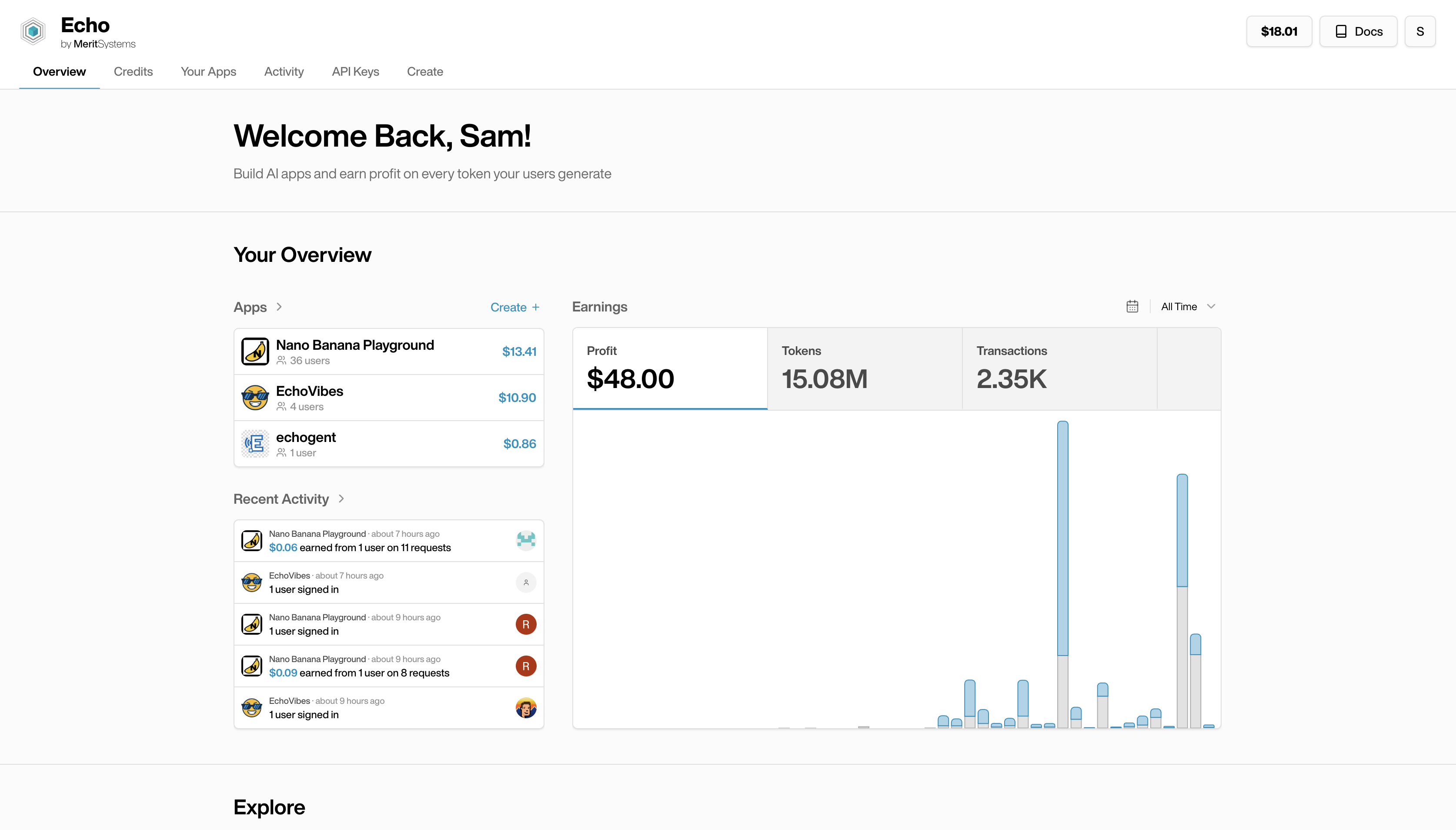1456x830 pixels.
Task: Open the API Keys tab
Action: click(x=355, y=72)
